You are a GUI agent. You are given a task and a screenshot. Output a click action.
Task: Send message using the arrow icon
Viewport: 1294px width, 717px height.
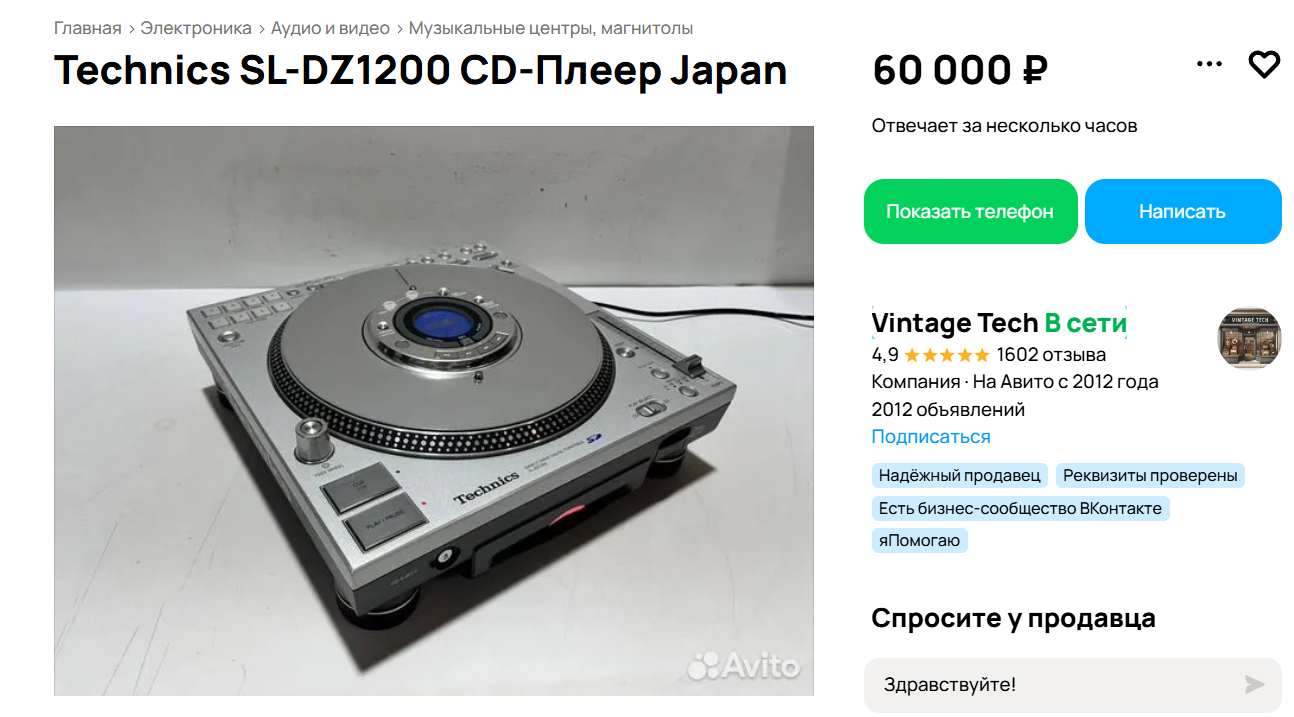click(x=1254, y=685)
